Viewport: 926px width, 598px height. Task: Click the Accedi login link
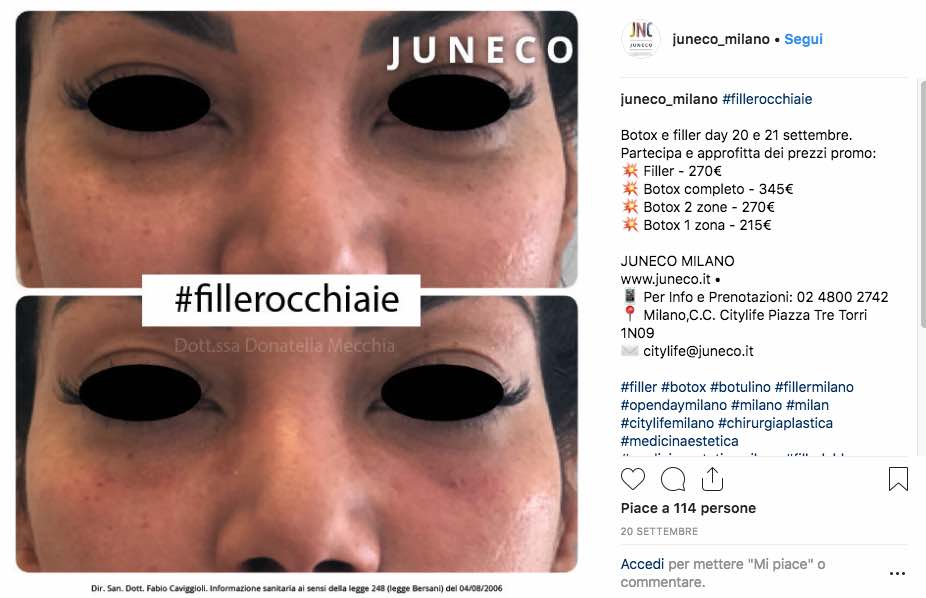point(642,564)
